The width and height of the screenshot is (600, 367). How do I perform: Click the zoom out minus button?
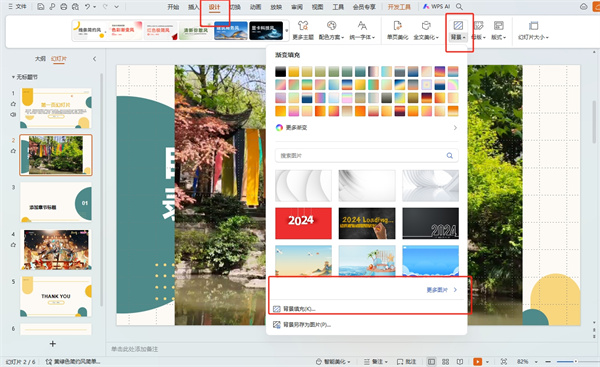[x=548, y=362]
